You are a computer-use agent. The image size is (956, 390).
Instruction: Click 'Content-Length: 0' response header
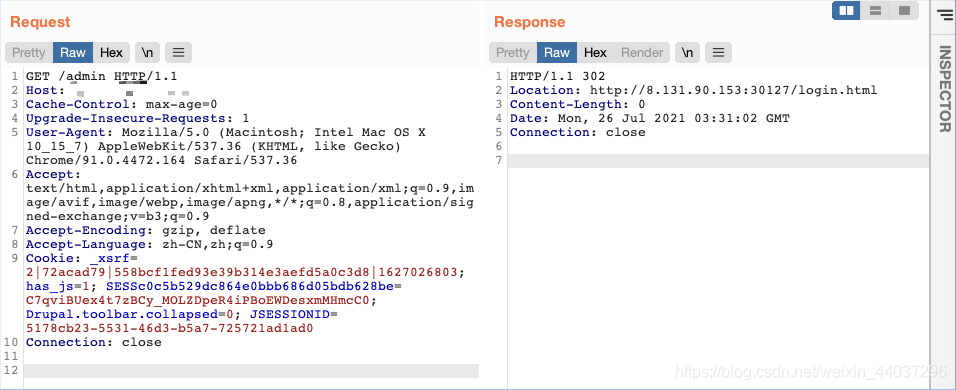[x=577, y=104]
